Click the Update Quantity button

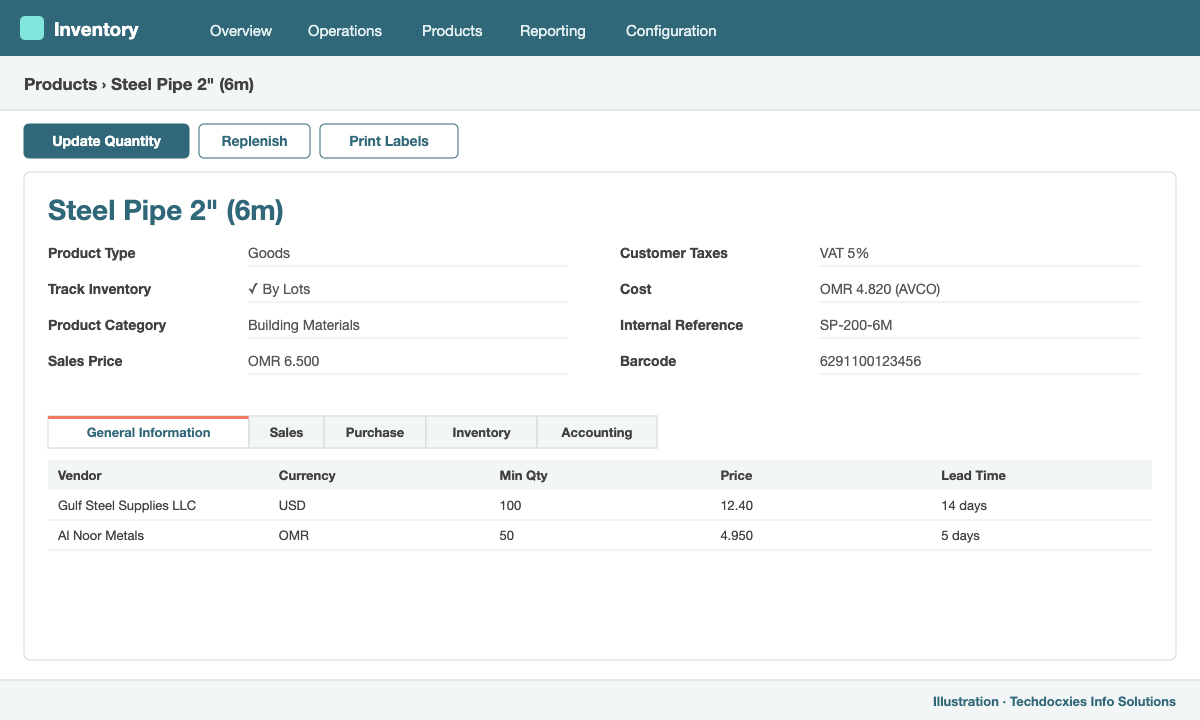[106, 141]
